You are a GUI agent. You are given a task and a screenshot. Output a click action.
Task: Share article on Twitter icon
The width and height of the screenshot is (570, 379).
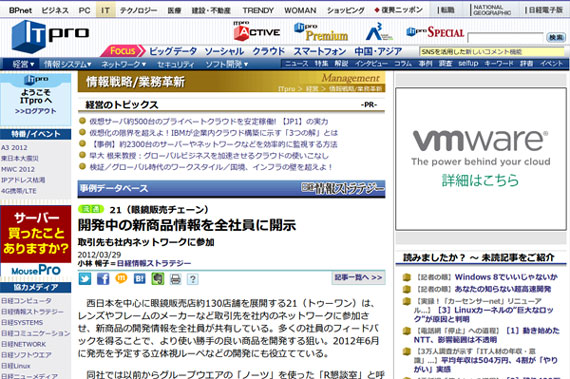coord(85,279)
